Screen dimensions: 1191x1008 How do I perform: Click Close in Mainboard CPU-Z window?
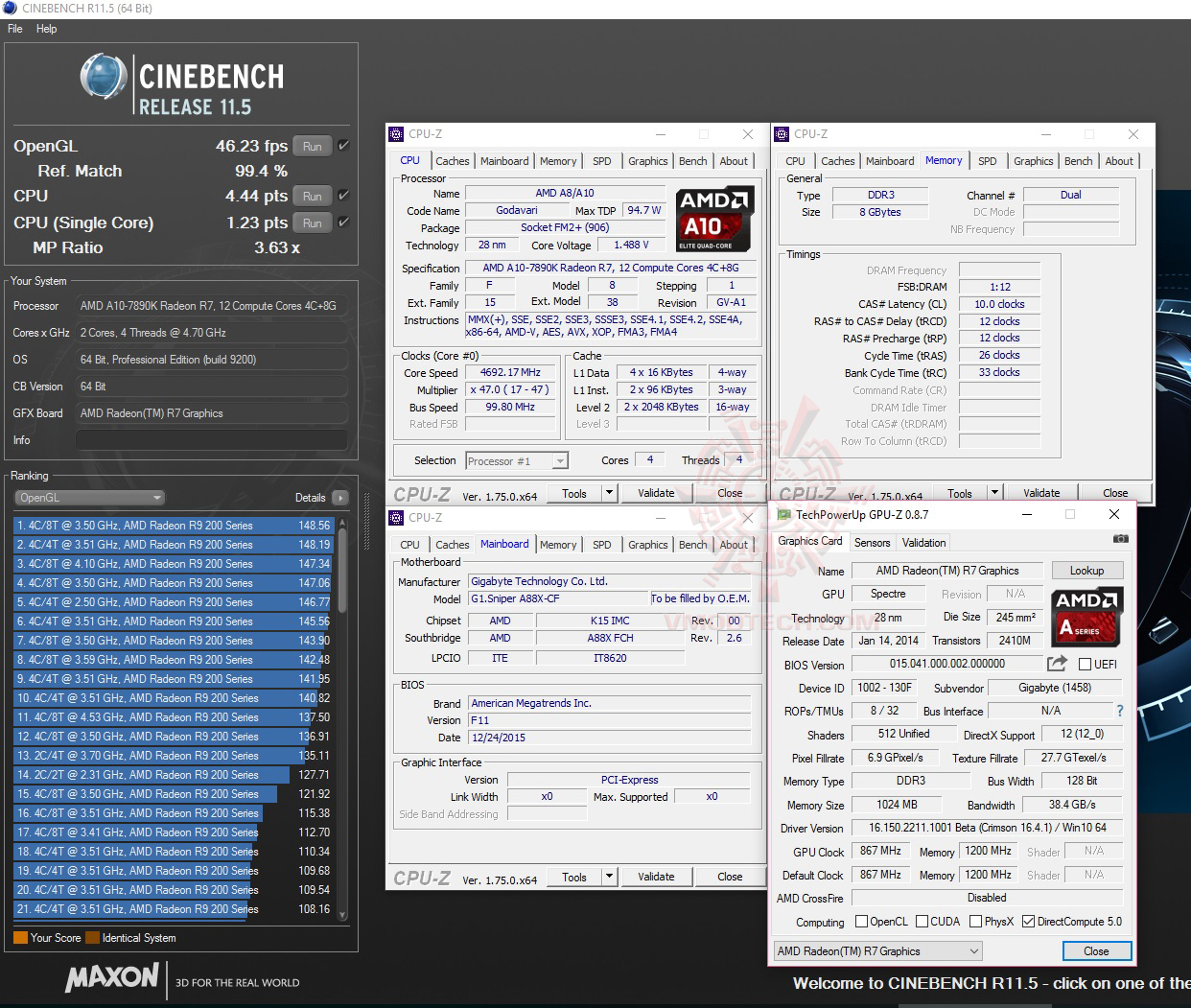731,877
